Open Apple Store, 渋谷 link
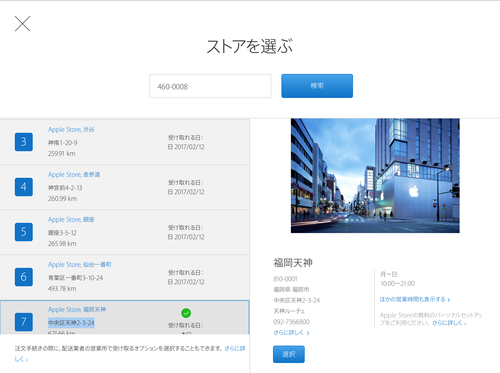This screenshot has height=373, width=500. 71,129
